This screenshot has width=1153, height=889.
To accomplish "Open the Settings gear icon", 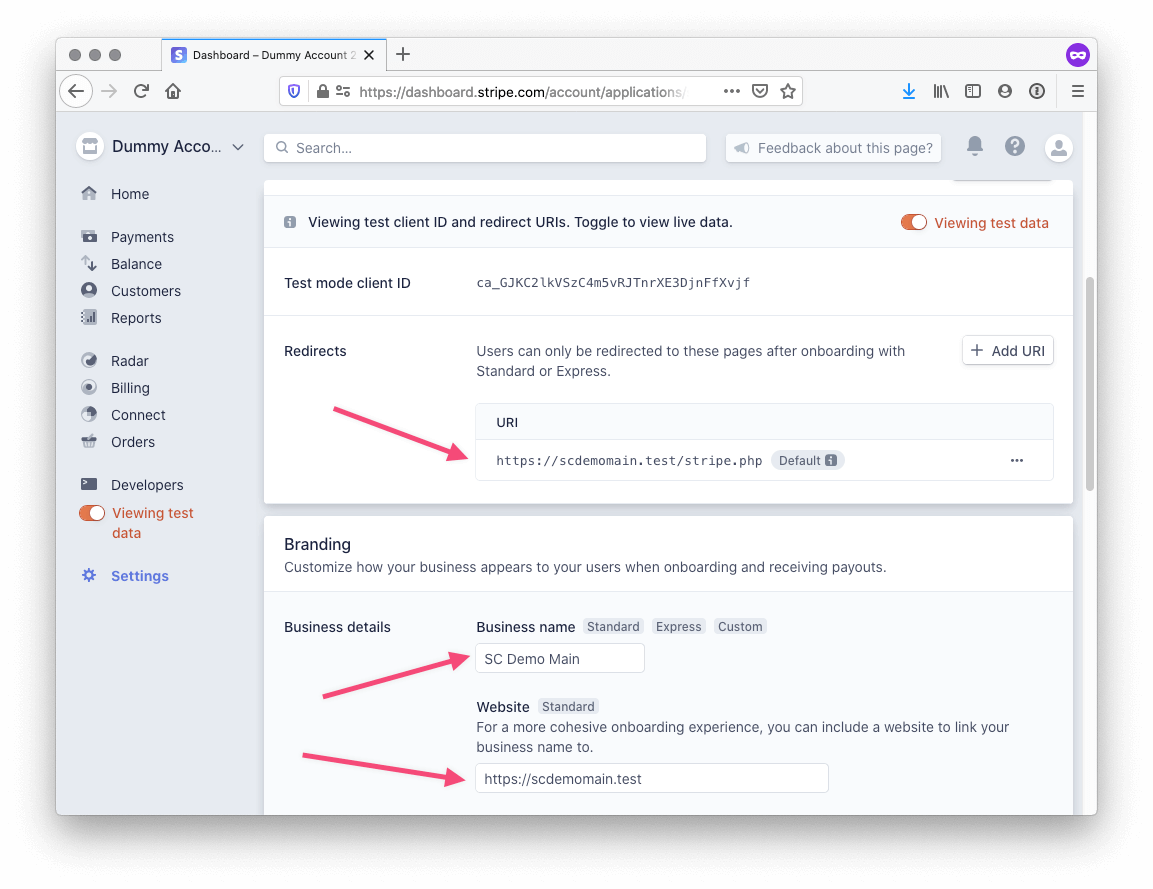I will coord(88,575).
